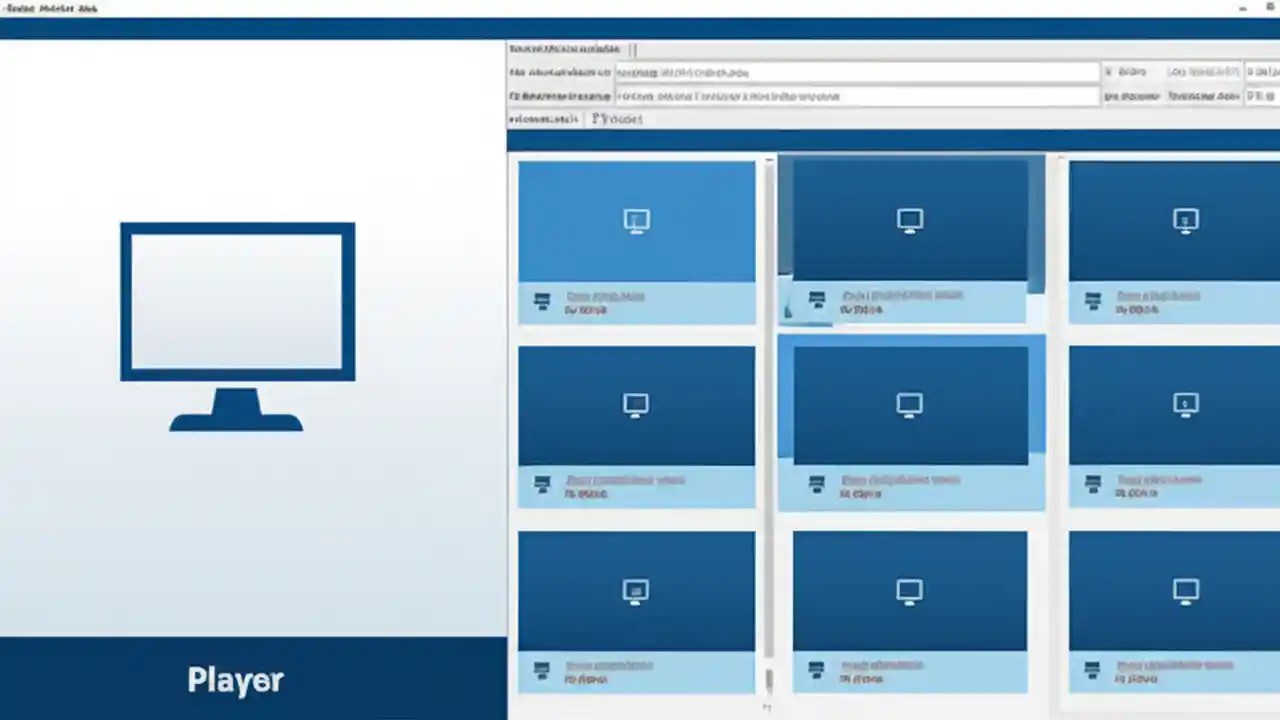
Task: Select the monitor icon in the top-right thumbnail
Action: click(x=1186, y=221)
